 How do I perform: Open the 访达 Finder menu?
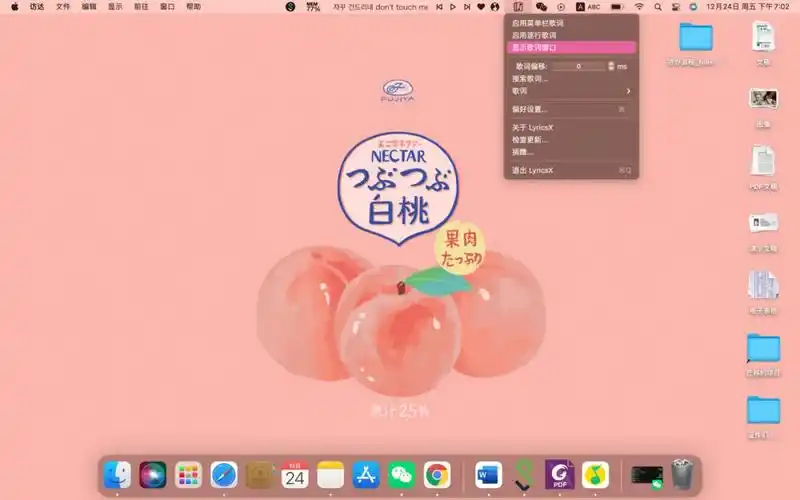(x=37, y=7)
